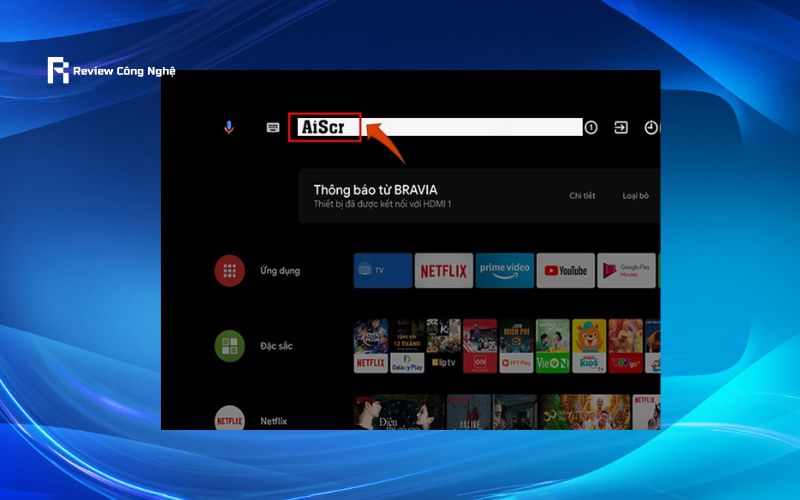Open the VTV go featured card
The height and width of the screenshot is (500, 800).
point(626,346)
